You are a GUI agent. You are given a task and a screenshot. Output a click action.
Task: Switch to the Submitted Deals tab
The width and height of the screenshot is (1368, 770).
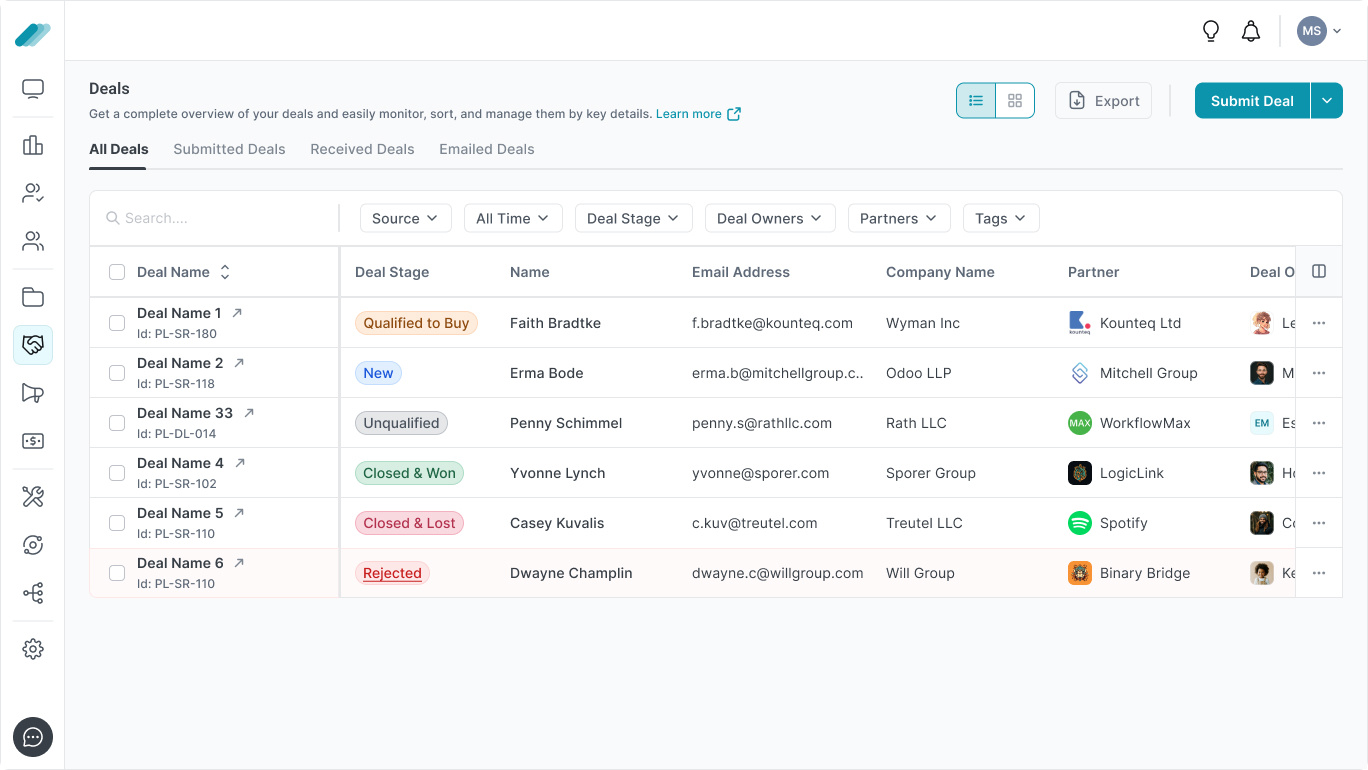(x=229, y=149)
